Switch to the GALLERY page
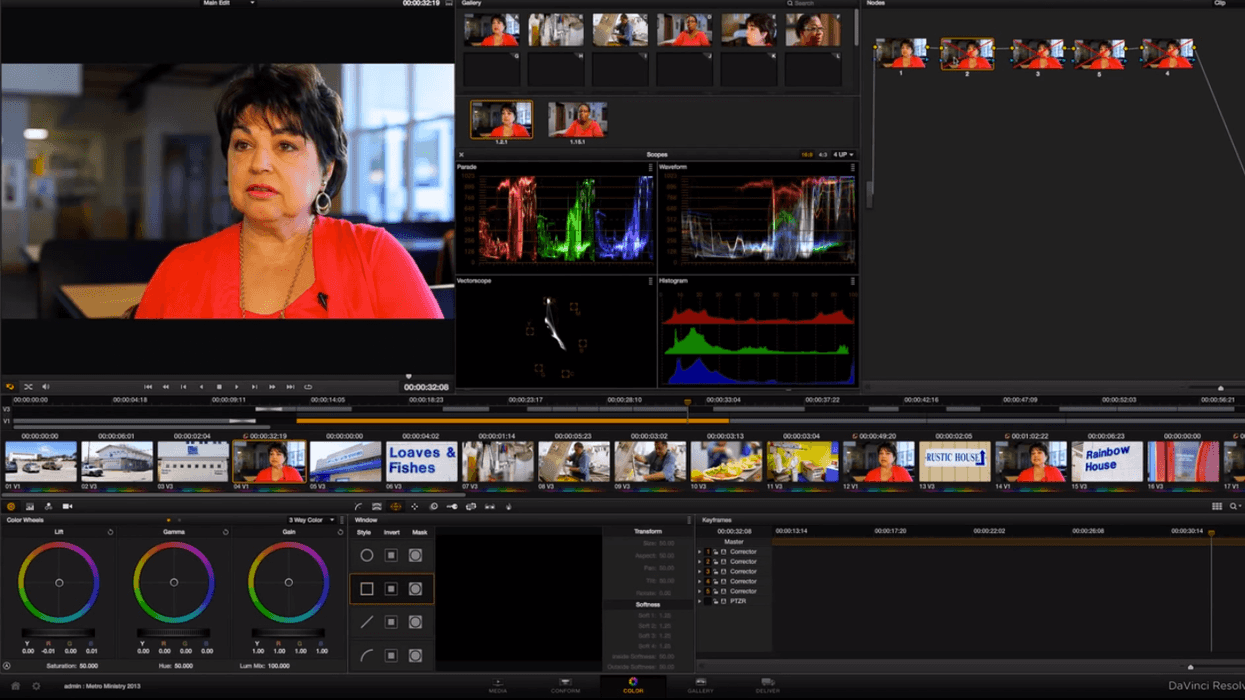Viewport: 1245px width, 700px height. (x=700, y=686)
